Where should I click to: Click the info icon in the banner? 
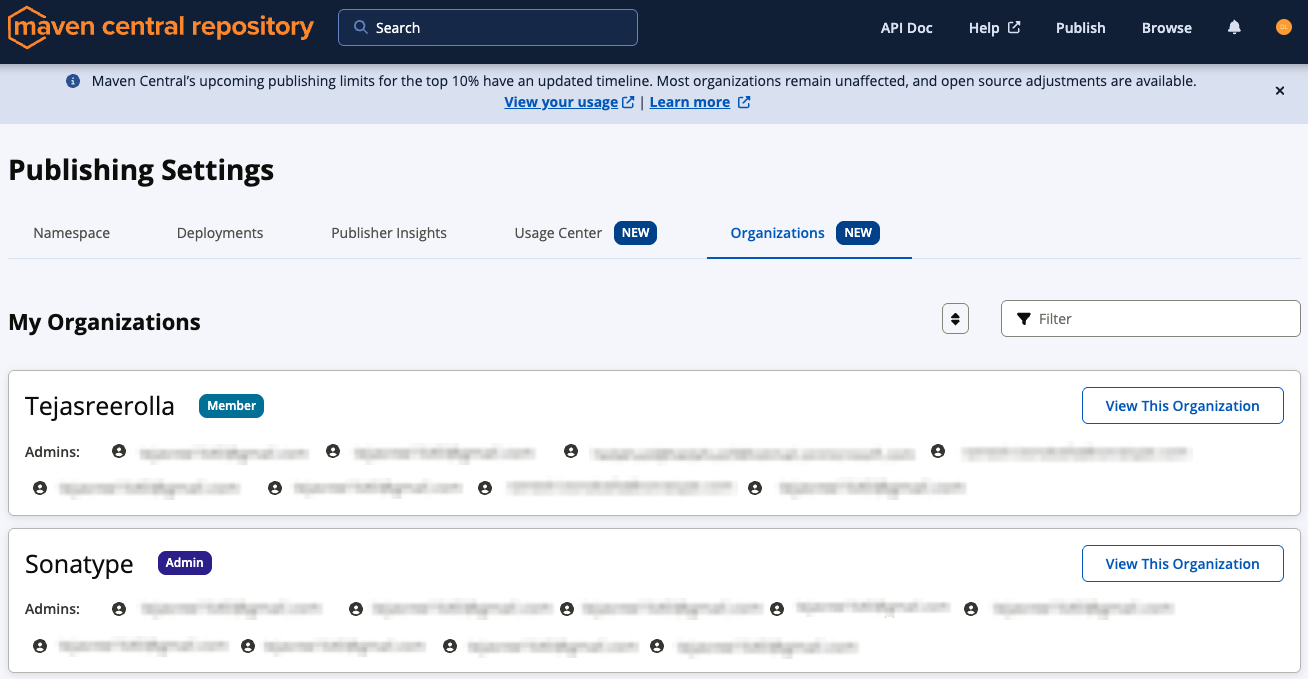point(73,81)
